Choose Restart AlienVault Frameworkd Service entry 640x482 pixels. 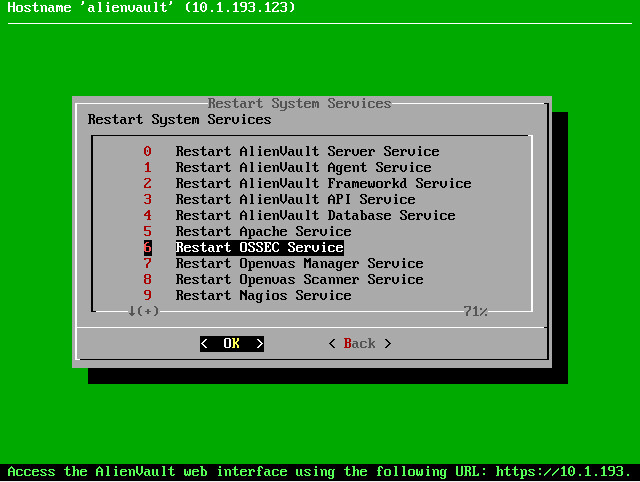coord(323,183)
